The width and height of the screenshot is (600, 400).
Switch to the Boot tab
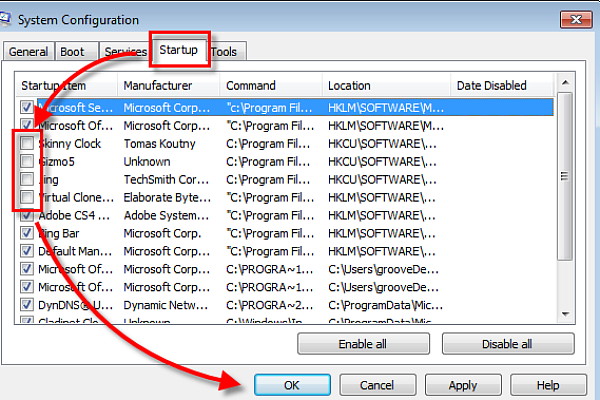(76, 52)
